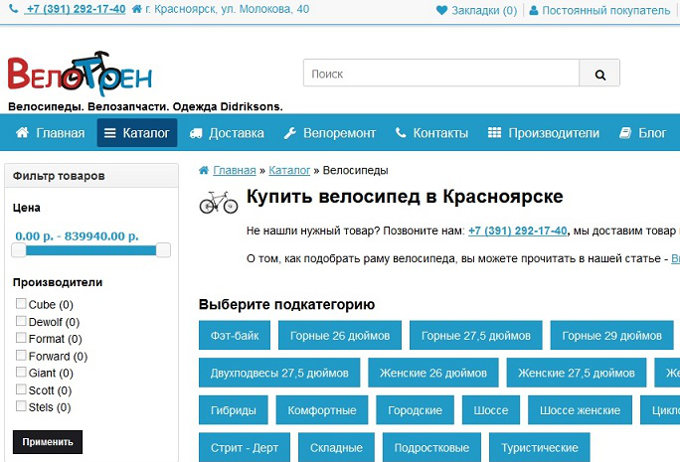Select the Фэт-байк subcategory
This screenshot has width=680, height=462.
[x=235, y=335]
